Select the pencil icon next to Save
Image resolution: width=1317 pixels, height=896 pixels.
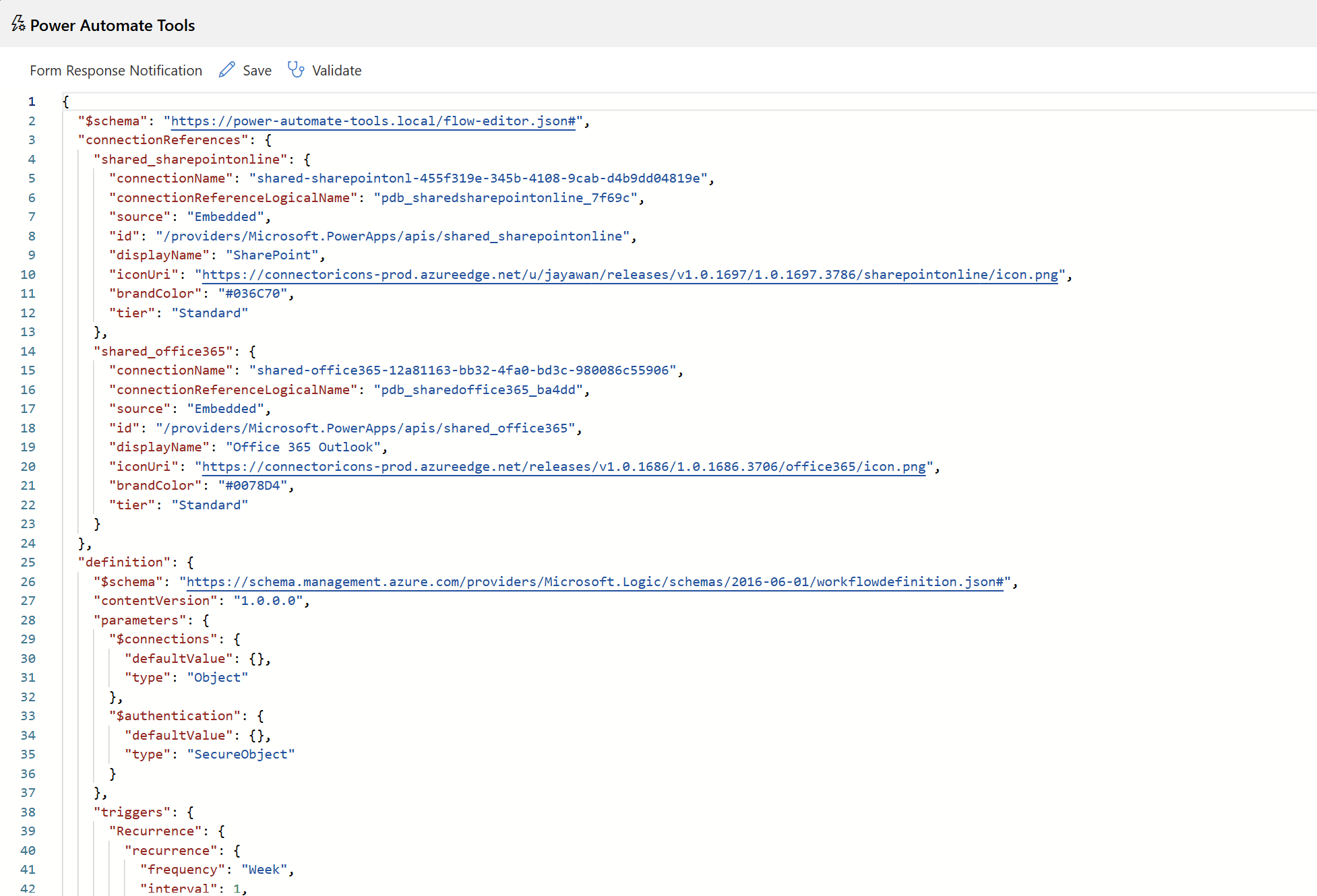pyautogui.click(x=226, y=69)
